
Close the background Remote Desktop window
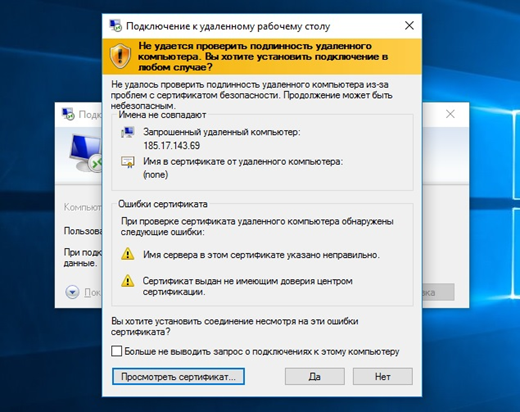450,114
